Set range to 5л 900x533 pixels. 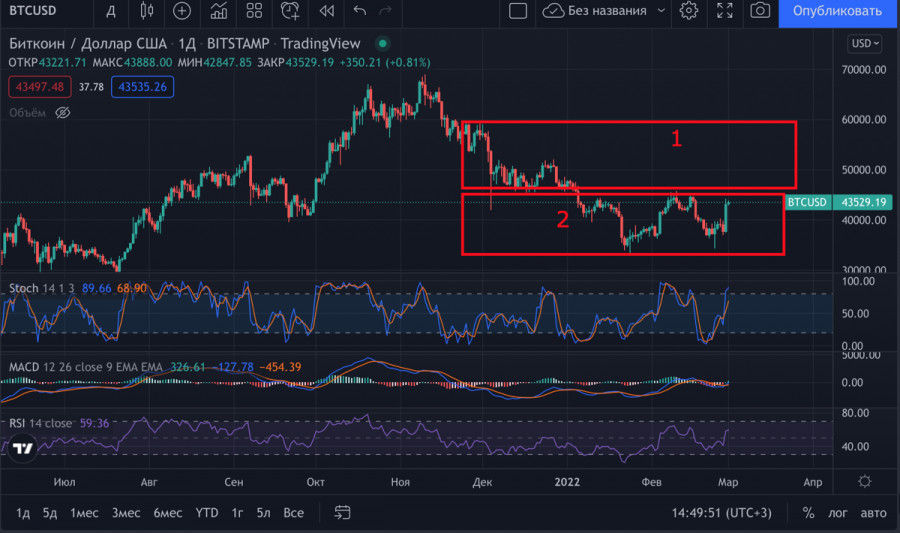click(263, 513)
